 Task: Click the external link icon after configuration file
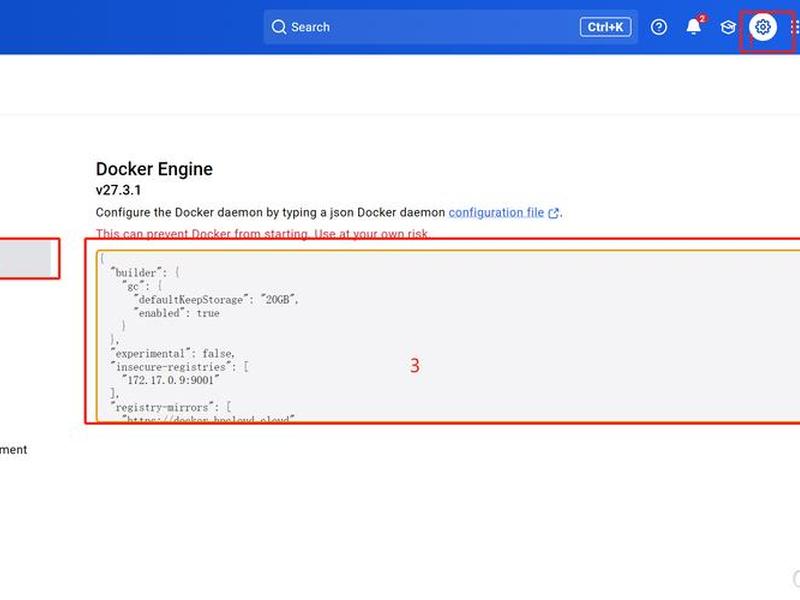point(554,213)
